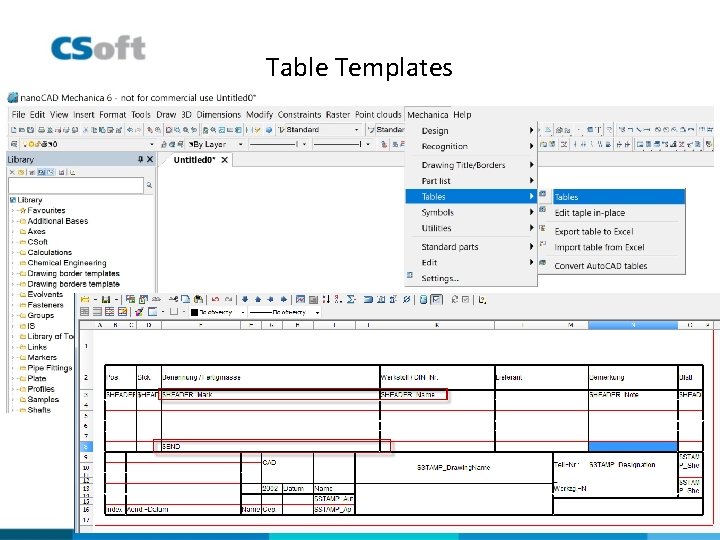This screenshot has width=720, height=540.
Task: Click the Paste icon in table editor
Action: [198, 299]
